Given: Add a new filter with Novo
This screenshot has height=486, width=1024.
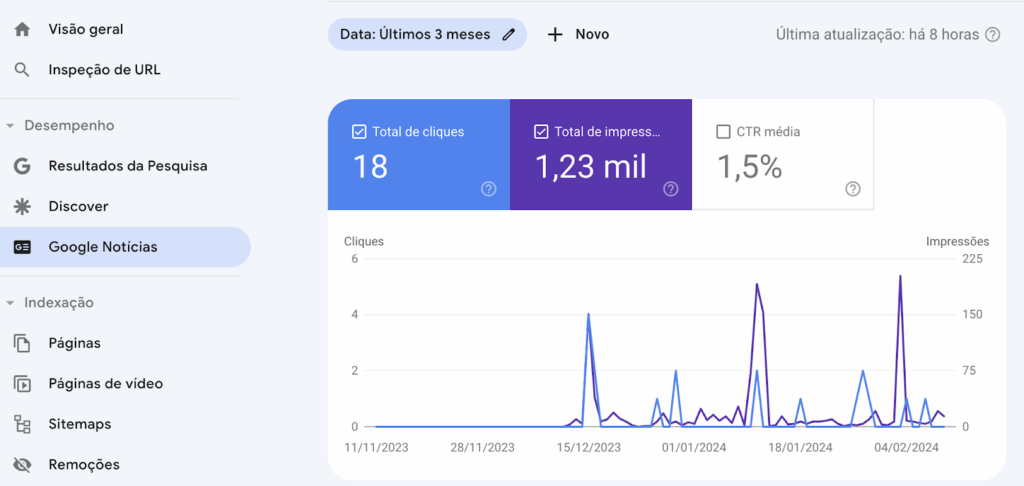Looking at the screenshot, I should pos(578,34).
